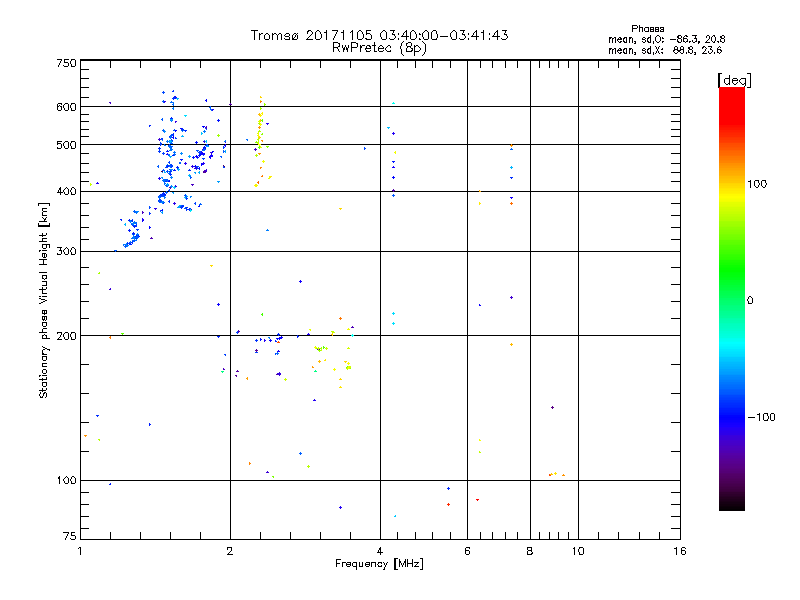Click the RwPretec (8p) subtitle

coord(379,48)
